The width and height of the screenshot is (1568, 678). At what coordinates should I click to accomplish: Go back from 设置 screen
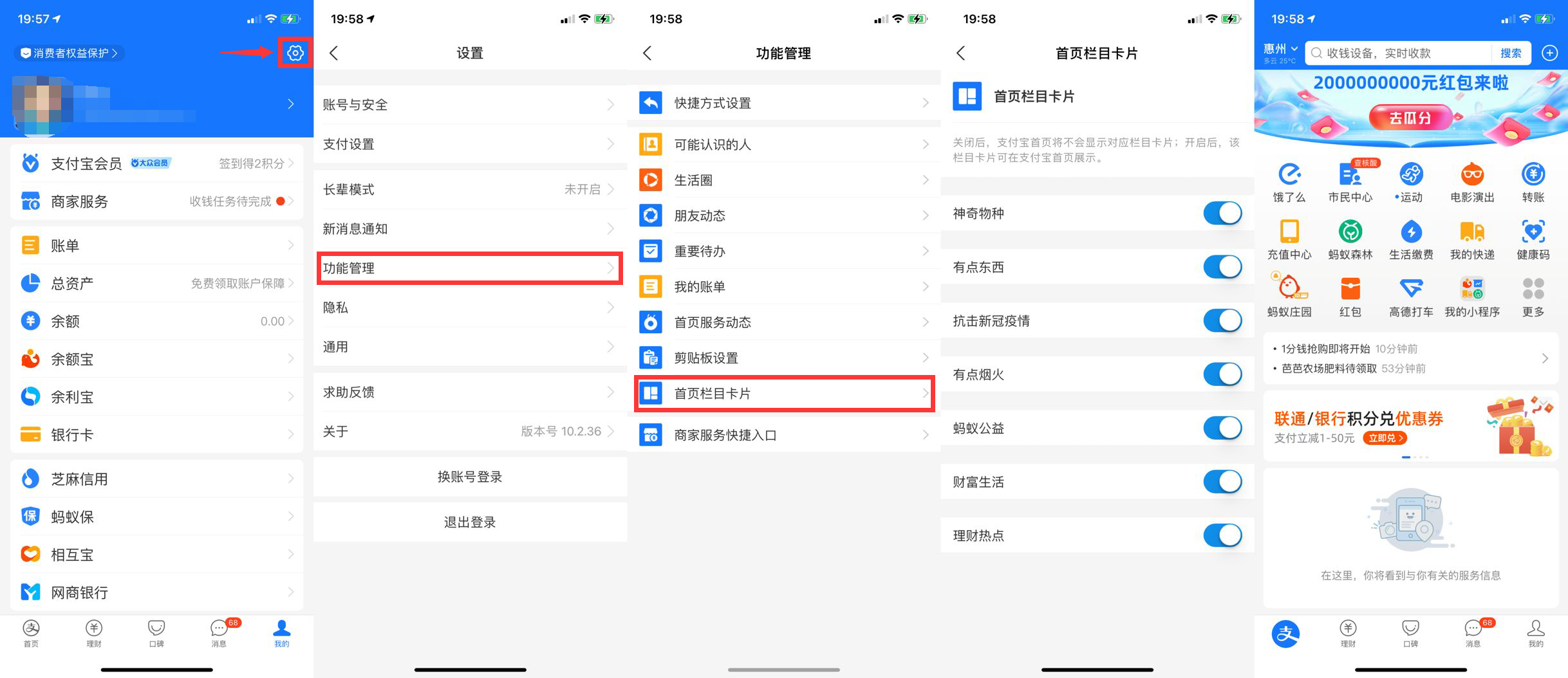pos(333,53)
